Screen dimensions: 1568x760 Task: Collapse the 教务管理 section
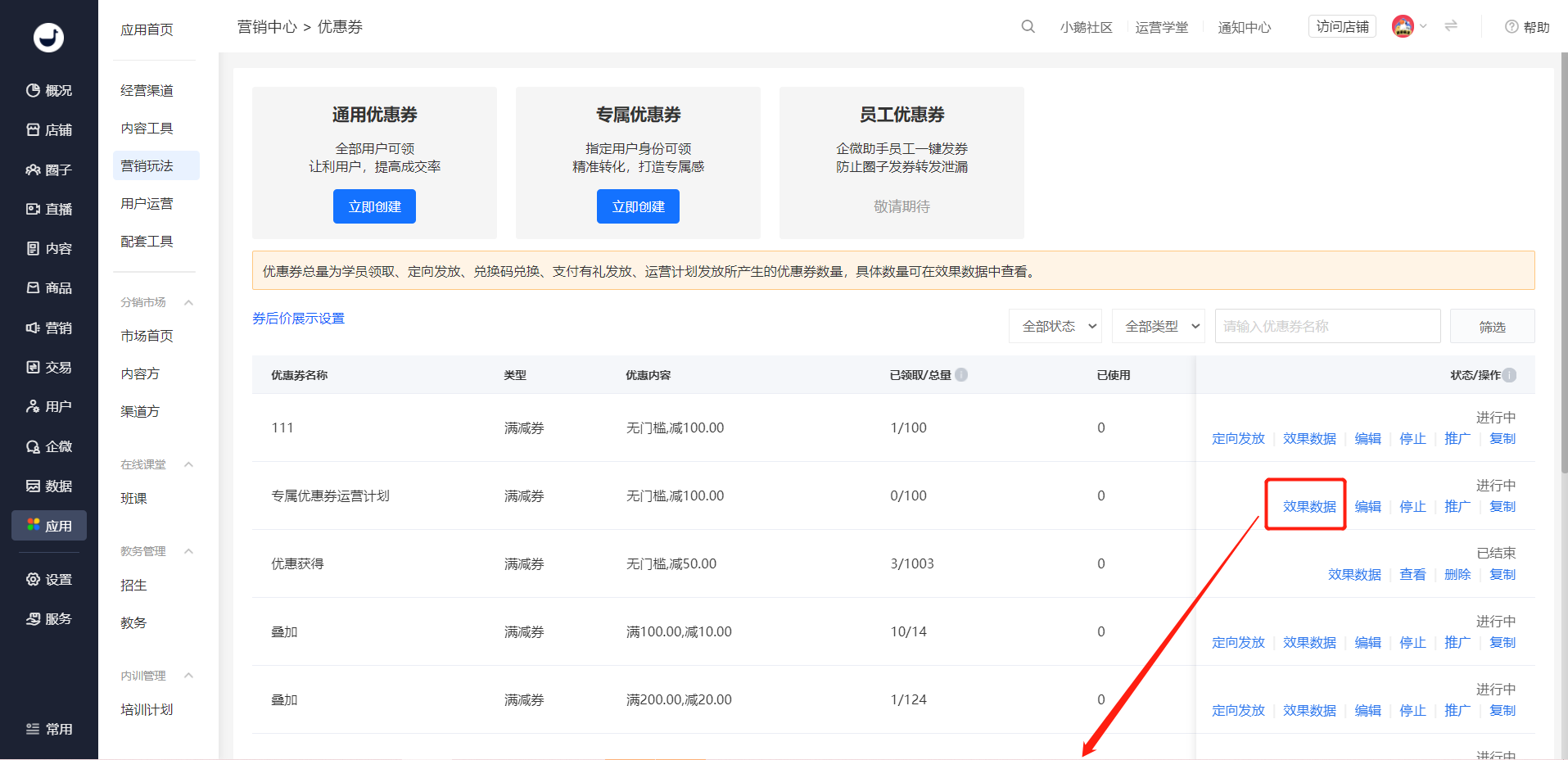tap(188, 551)
